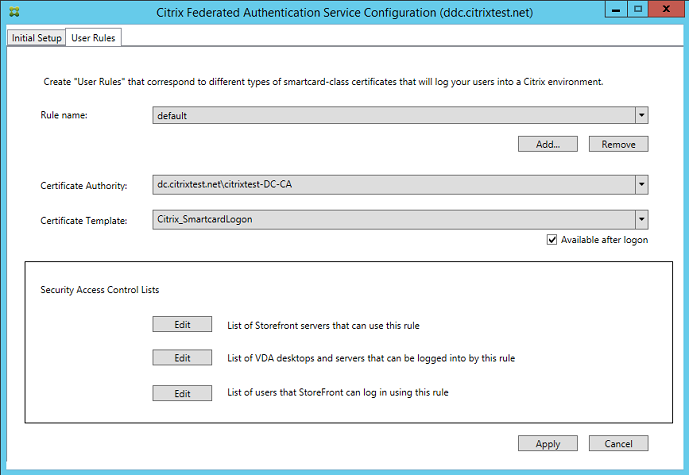The height and width of the screenshot is (476, 689).
Task: Click the Remove rule button
Action: pyautogui.click(x=618, y=144)
